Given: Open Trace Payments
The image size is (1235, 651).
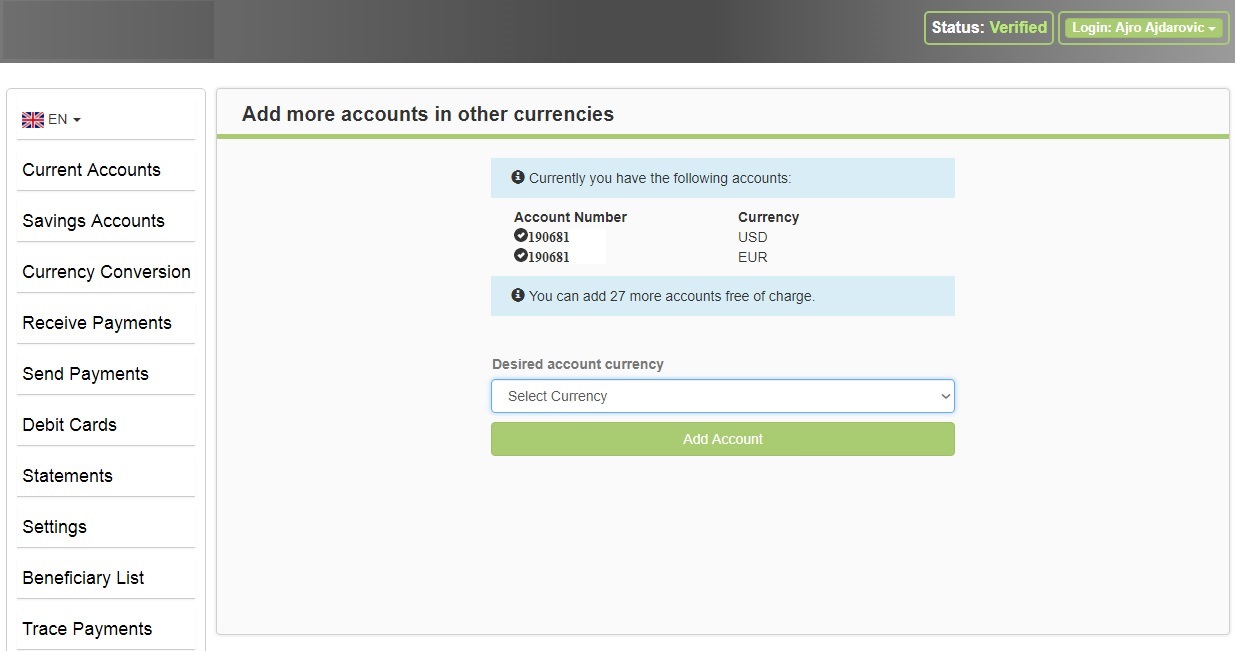Looking at the screenshot, I should [x=87, y=629].
